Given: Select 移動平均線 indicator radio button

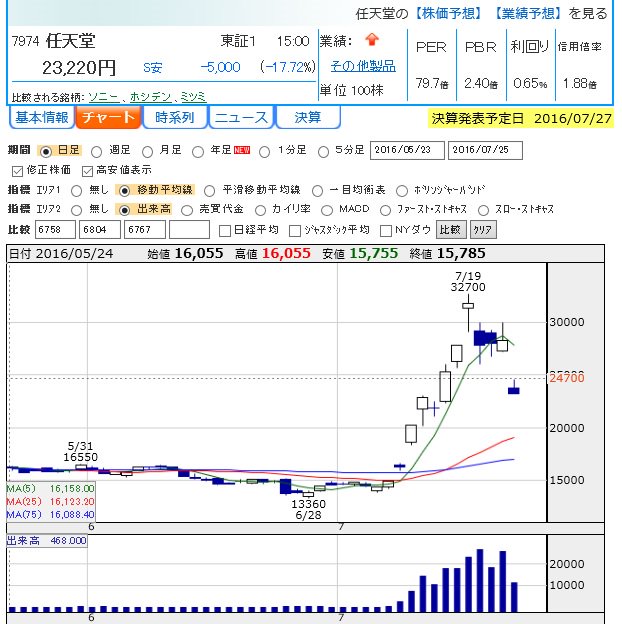Looking at the screenshot, I should coord(124,191).
